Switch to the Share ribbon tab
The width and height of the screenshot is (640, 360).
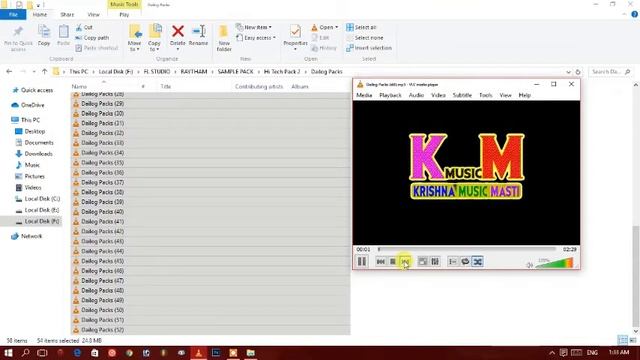67,14
